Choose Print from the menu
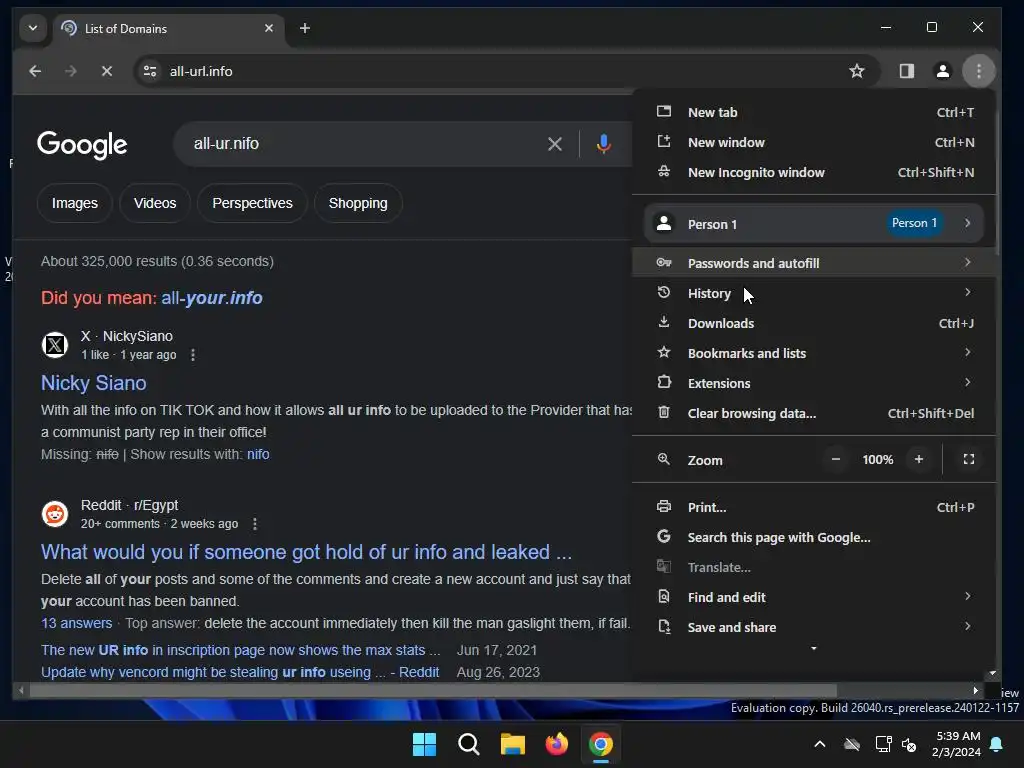The height and width of the screenshot is (768, 1024). tap(814, 507)
